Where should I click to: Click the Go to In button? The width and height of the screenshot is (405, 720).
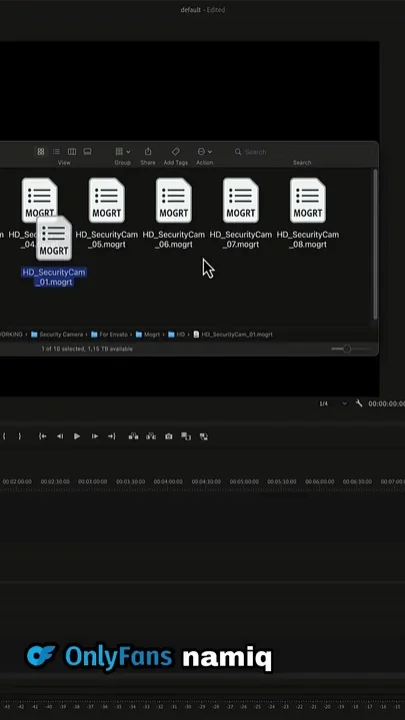42,436
